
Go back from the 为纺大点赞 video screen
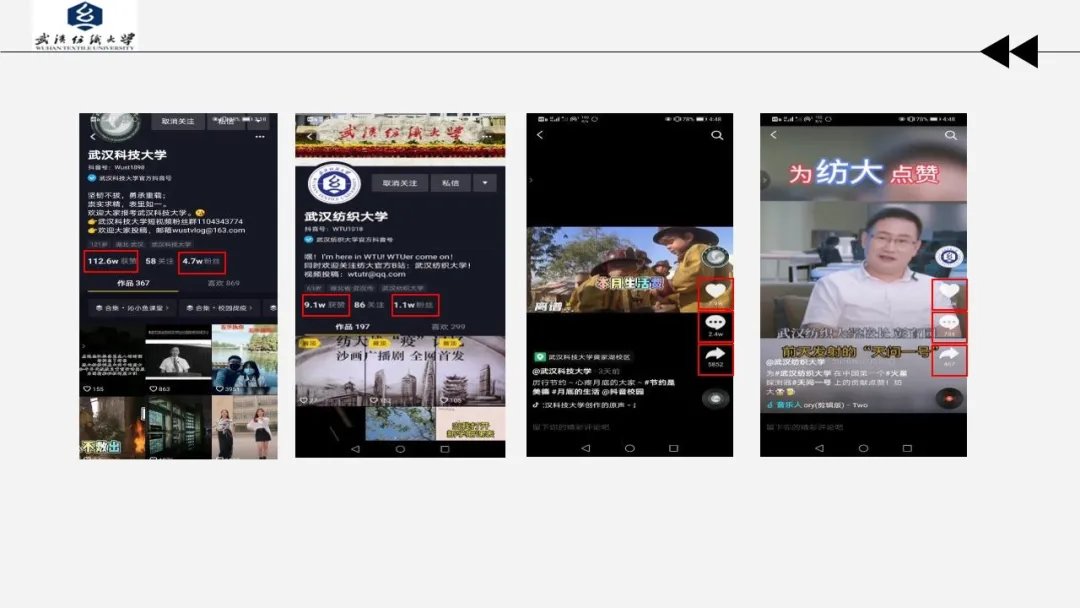(773, 135)
